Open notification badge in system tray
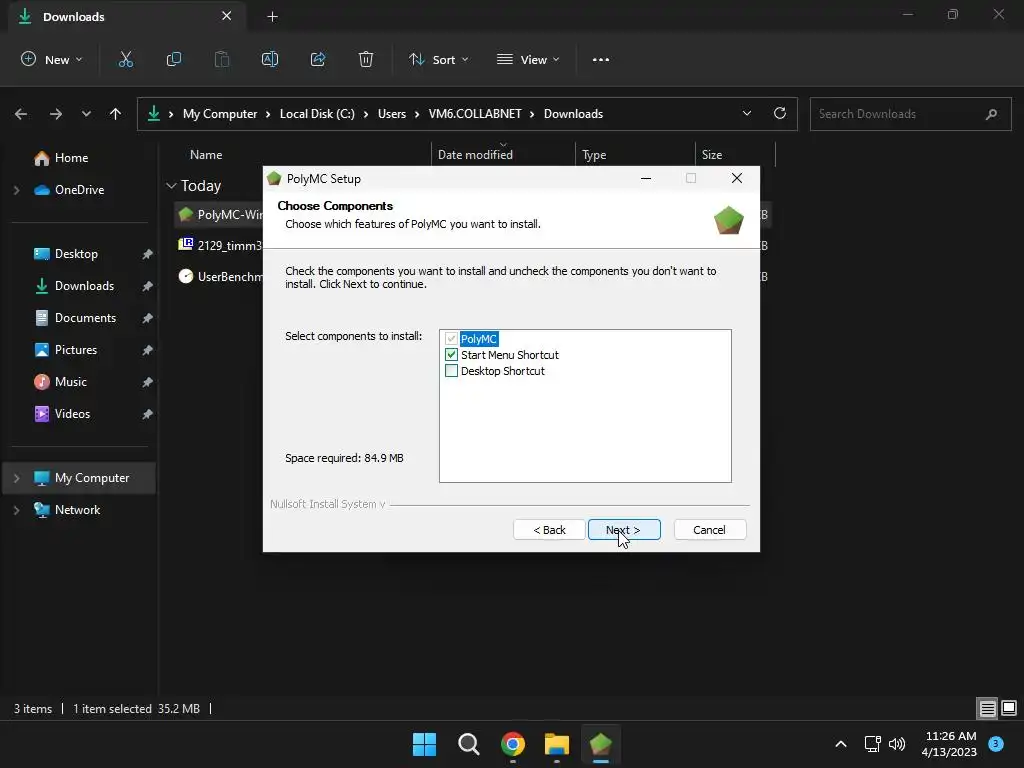 pyautogui.click(x=996, y=743)
